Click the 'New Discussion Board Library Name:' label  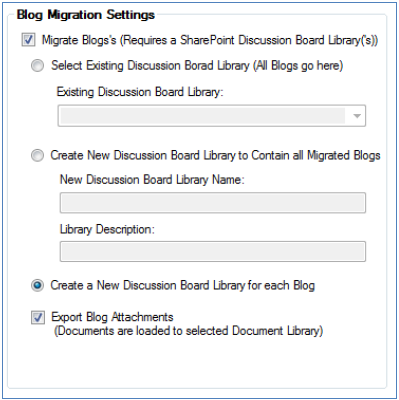point(152,180)
